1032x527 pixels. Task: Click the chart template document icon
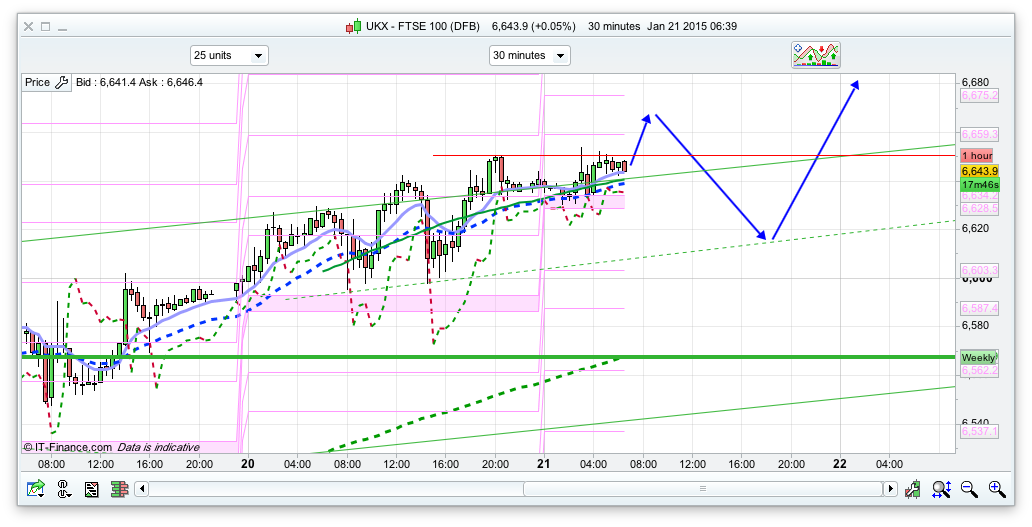point(92,489)
